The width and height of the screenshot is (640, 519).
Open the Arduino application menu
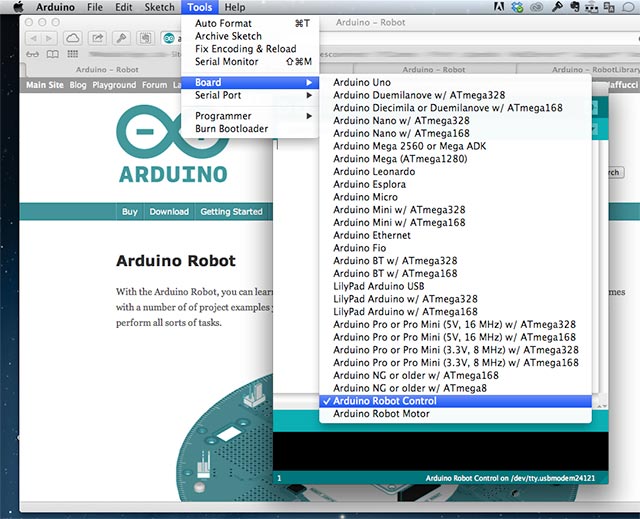click(x=55, y=7)
